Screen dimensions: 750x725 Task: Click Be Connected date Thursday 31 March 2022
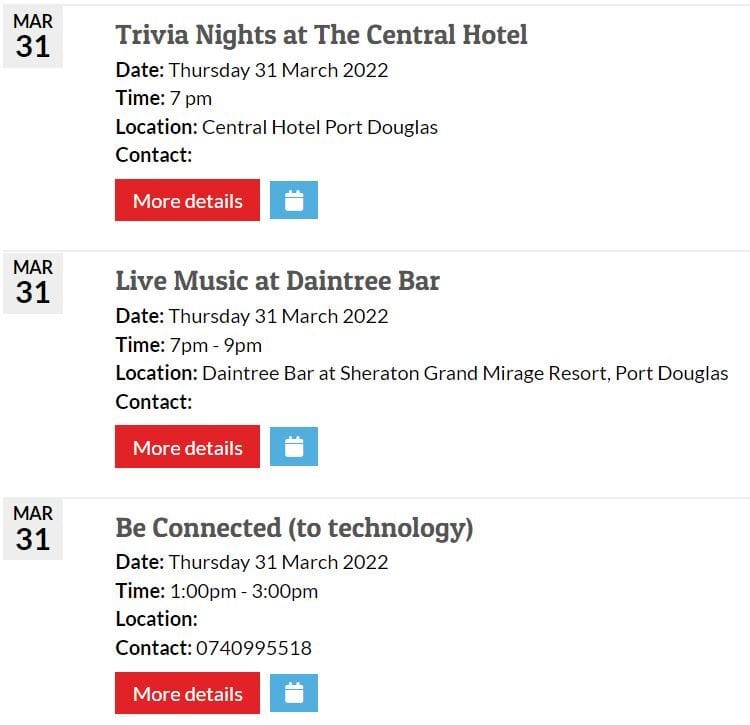[278, 562]
